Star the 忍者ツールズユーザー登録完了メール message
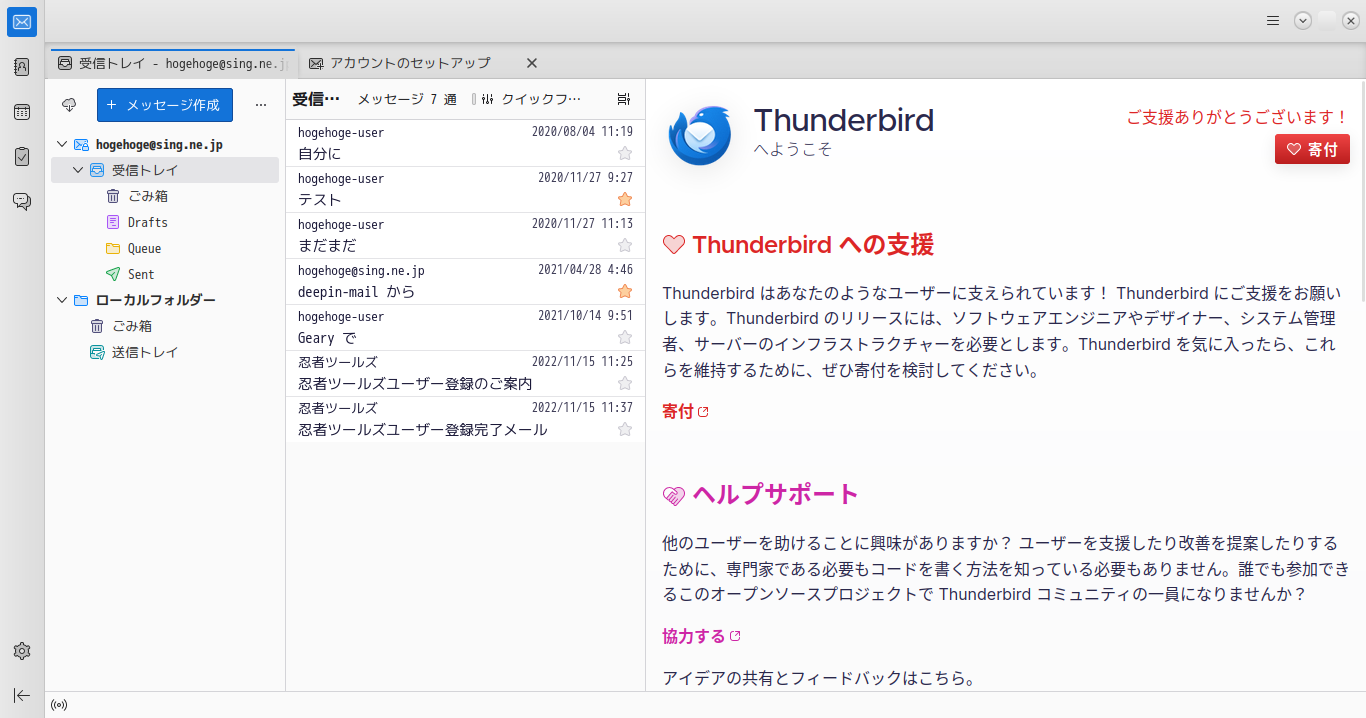The height and width of the screenshot is (718, 1366). 625,429
